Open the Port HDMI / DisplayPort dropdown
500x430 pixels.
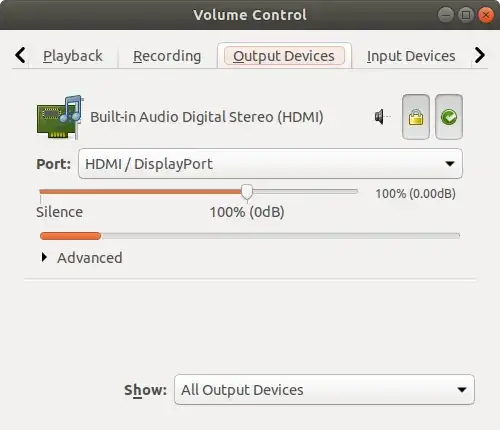(270, 164)
